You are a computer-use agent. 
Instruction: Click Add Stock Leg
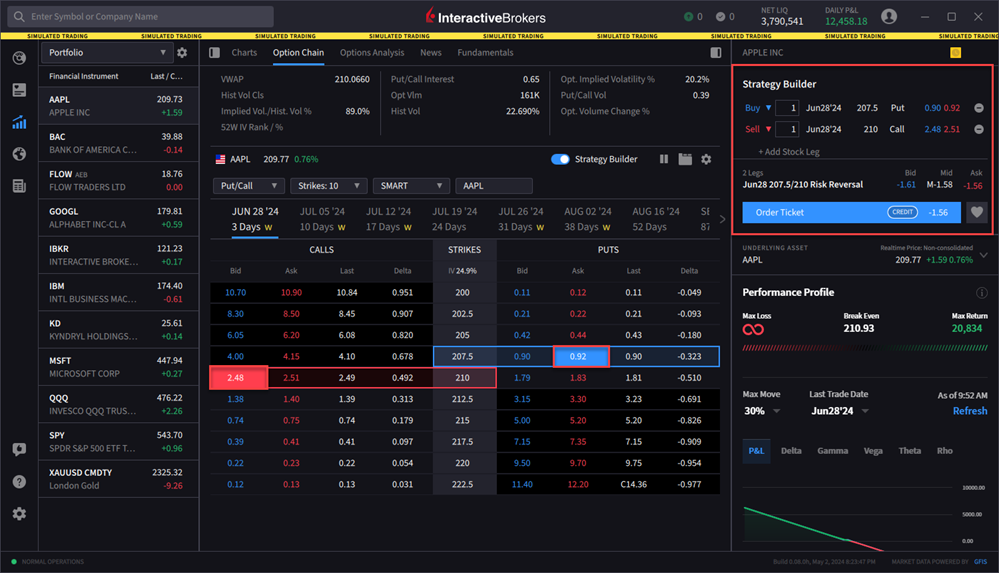tap(789, 152)
